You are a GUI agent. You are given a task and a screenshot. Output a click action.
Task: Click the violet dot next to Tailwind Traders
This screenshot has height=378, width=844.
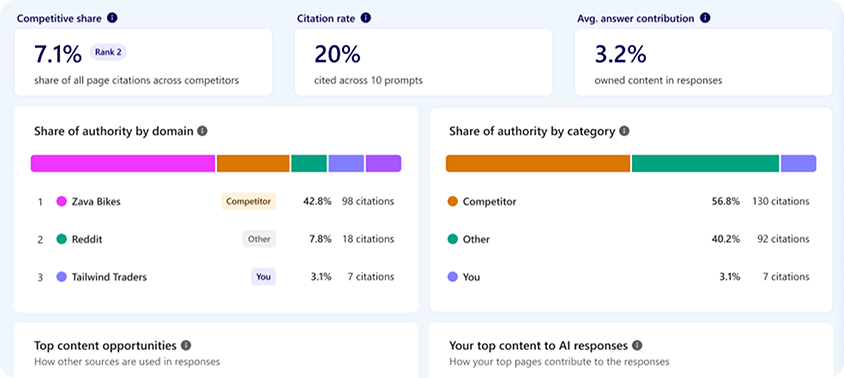[x=61, y=277]
